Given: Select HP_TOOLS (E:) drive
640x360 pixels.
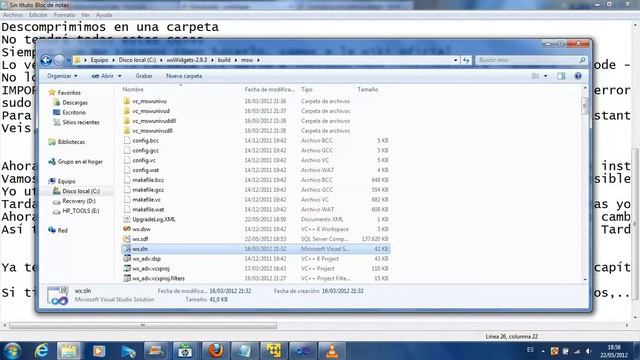Looking at the screenshot, I should (x=80, y=211).
